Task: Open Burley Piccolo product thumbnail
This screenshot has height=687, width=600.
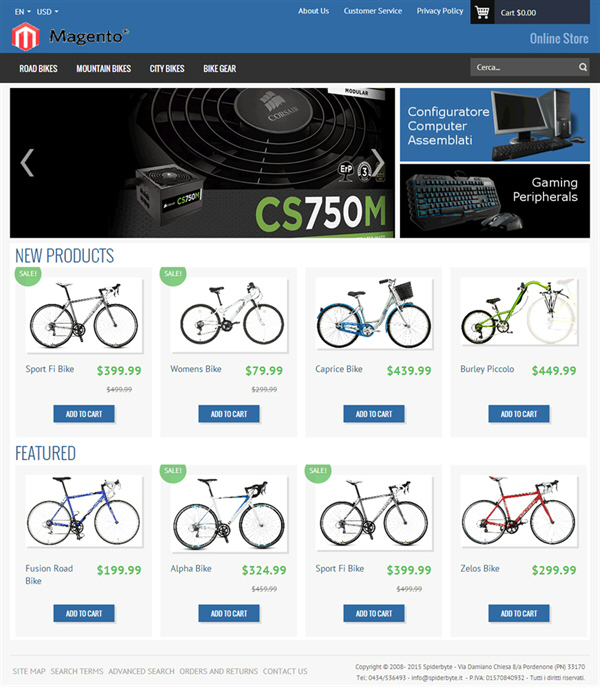Action: [519, 313]
